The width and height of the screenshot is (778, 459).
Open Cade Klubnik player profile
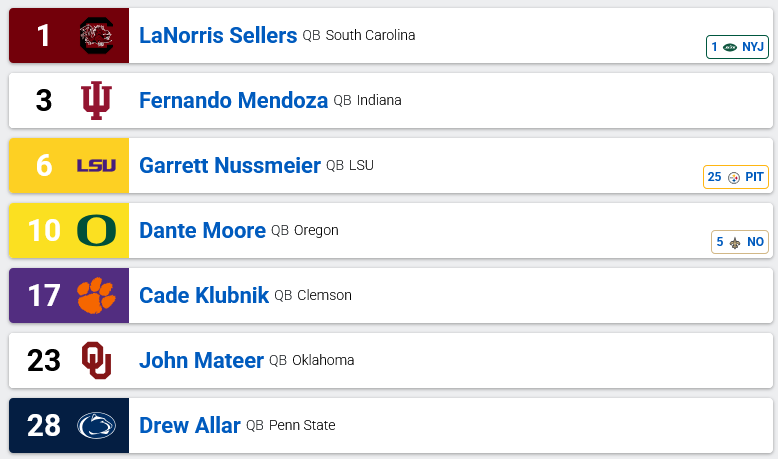pos(203,296)
